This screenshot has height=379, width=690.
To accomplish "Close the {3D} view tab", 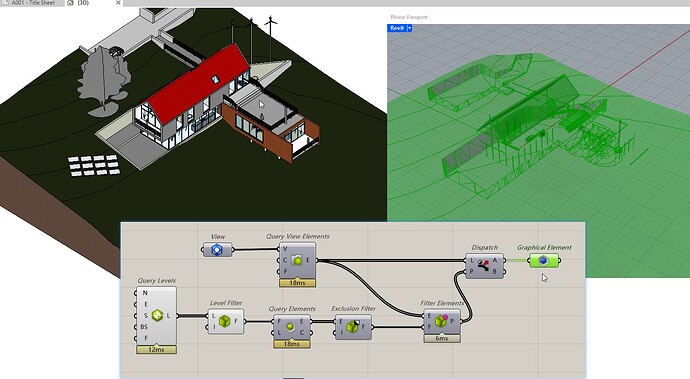I will (x=118, y=3).
